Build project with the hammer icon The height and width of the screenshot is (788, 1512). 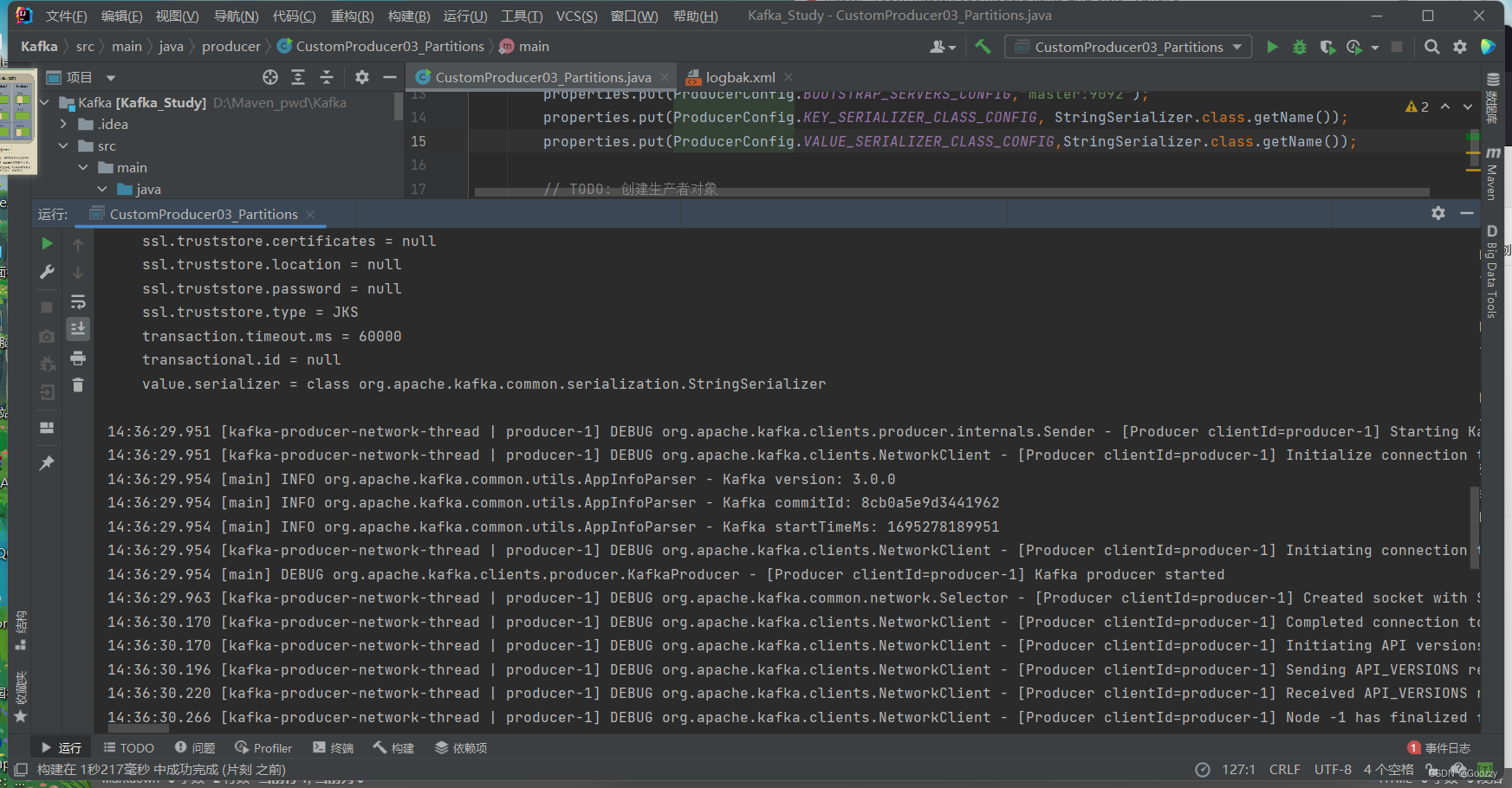[983, 47]
